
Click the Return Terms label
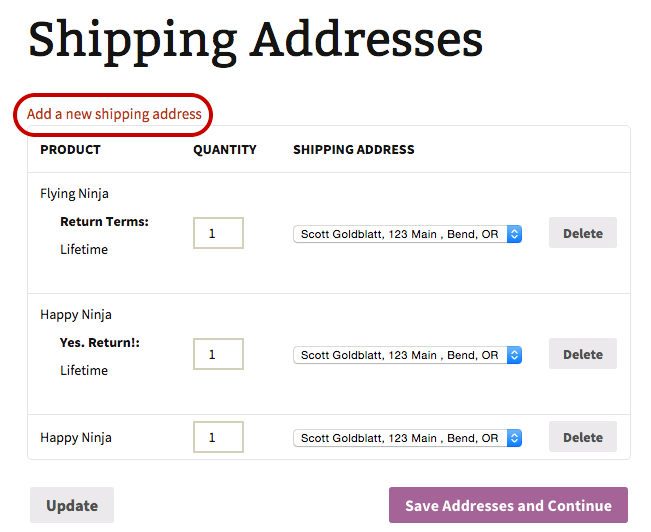pyautogui.click(x=104, y=221)
